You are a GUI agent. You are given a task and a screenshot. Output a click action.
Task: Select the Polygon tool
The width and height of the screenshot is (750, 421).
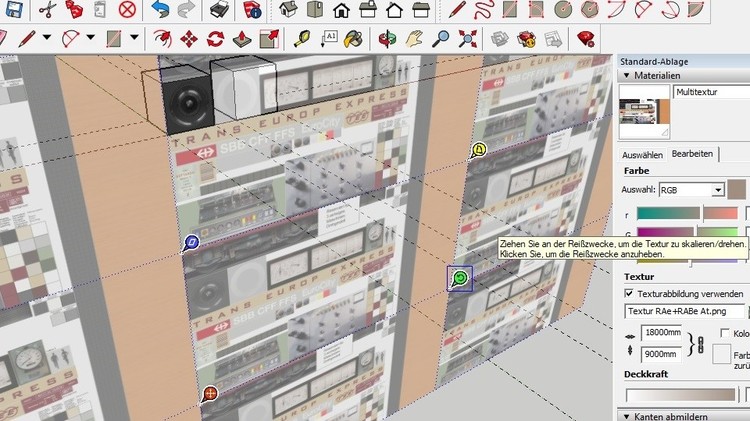click(x=589, y=9)
